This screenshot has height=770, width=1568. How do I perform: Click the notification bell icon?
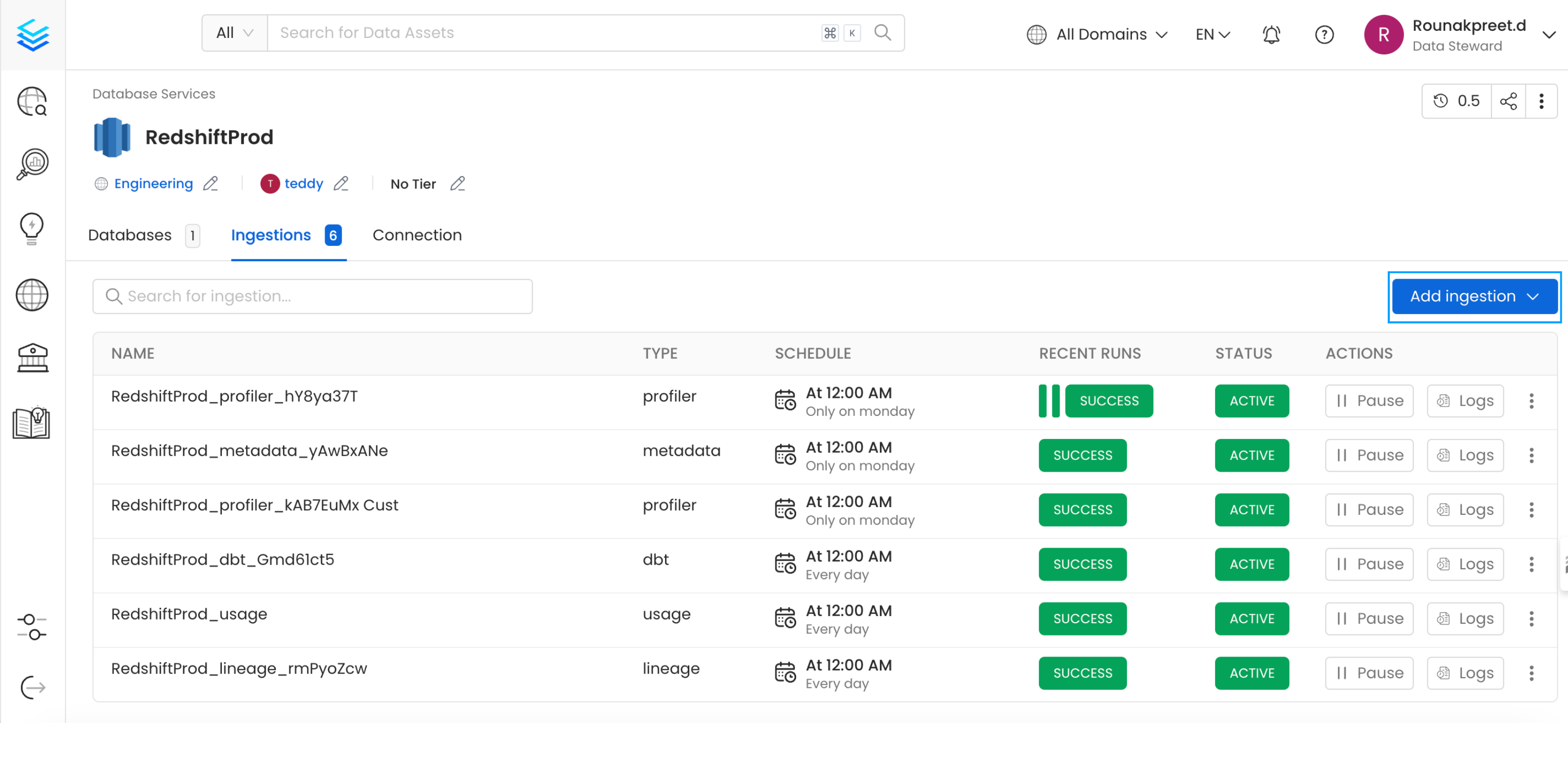pos(1271,35)
